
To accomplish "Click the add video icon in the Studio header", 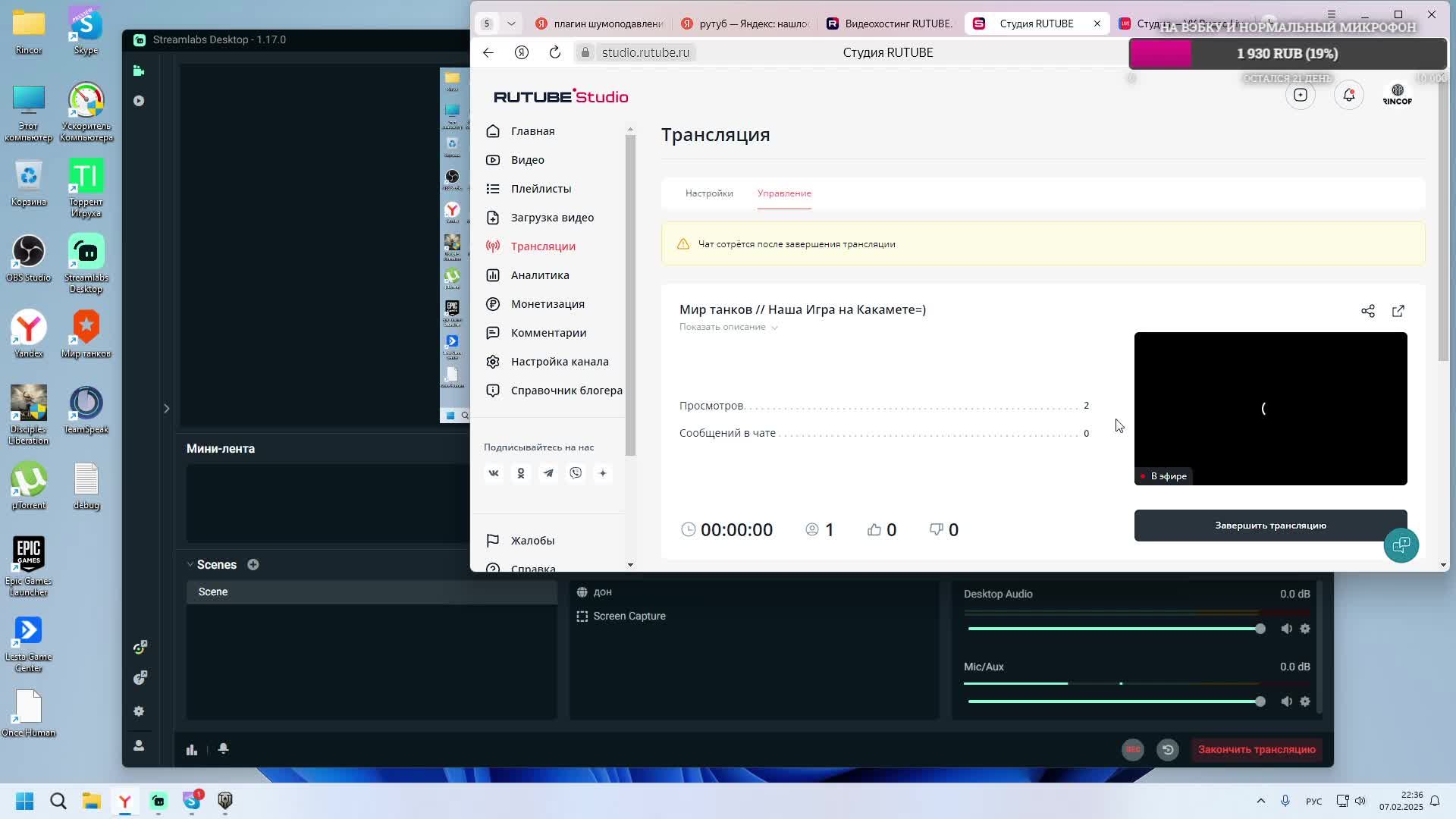I will [x=1300, y=96].
